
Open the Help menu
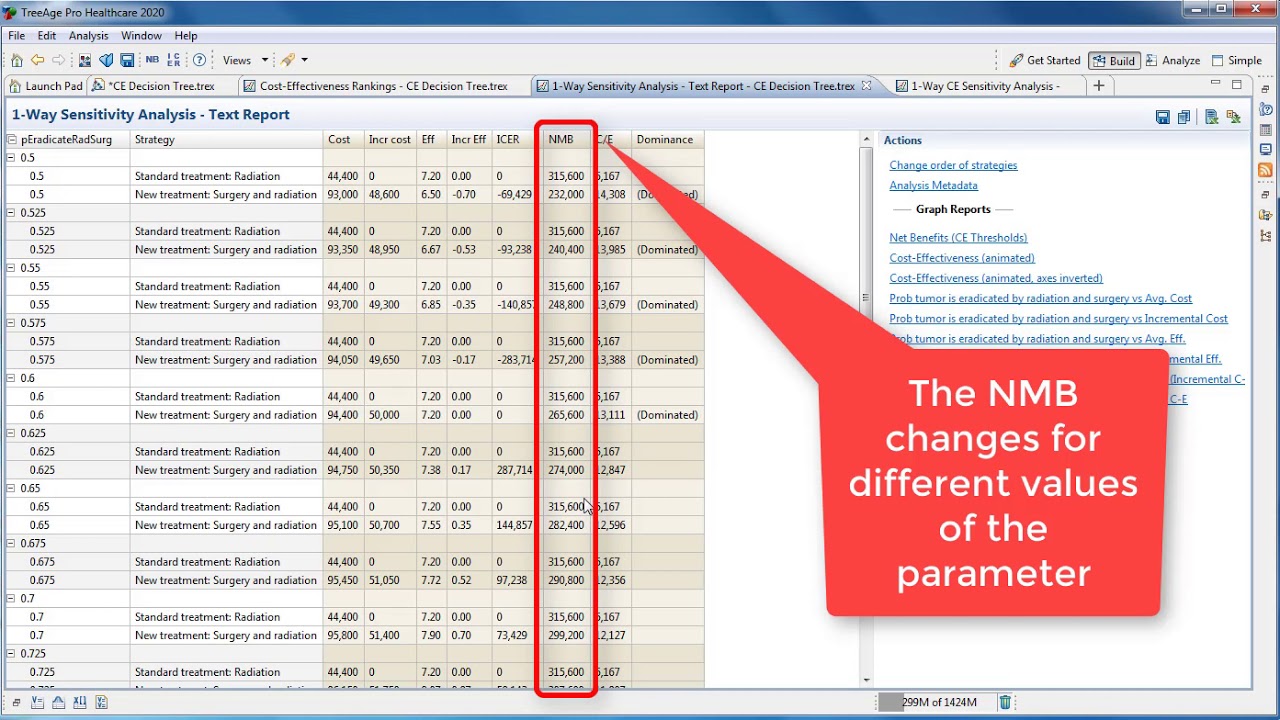pos(186,36)
